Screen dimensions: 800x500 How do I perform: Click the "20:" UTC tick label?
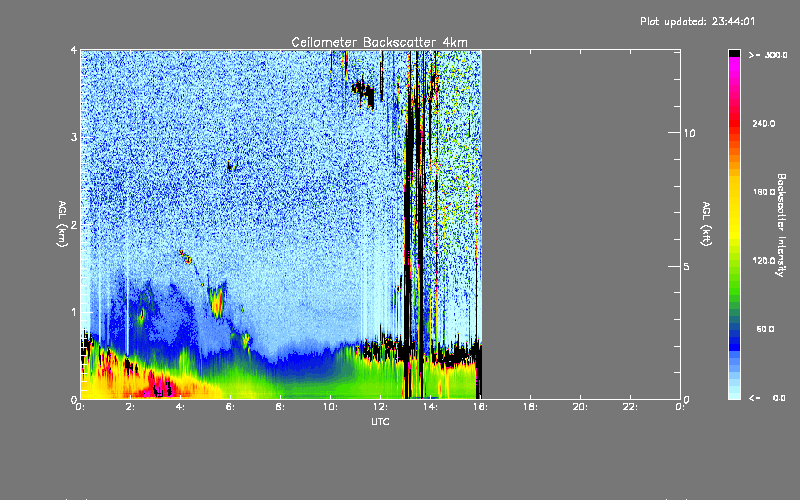click(x=580, y=407)
